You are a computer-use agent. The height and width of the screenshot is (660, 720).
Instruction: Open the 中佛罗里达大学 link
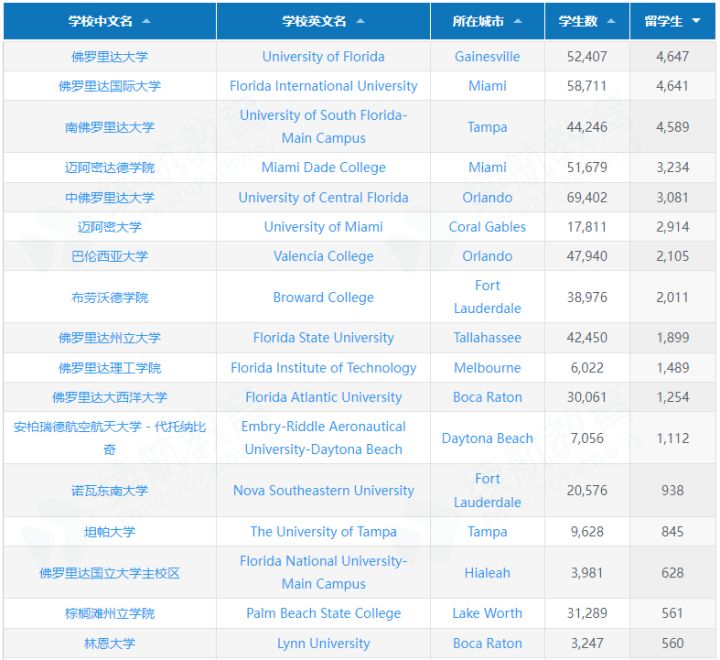110,197
